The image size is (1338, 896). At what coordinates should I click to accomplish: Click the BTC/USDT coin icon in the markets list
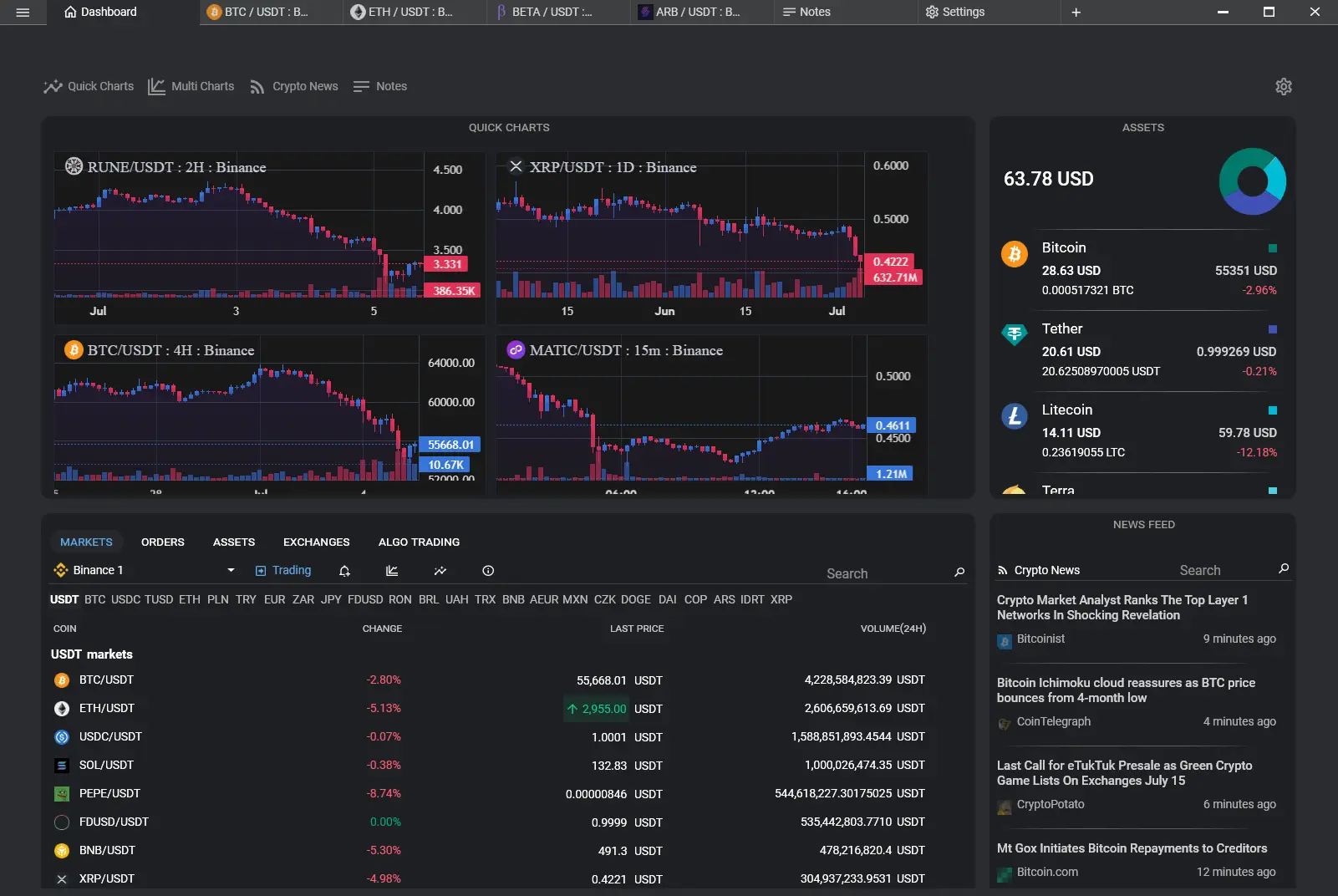pyautogui.click(x=62, y=680)
